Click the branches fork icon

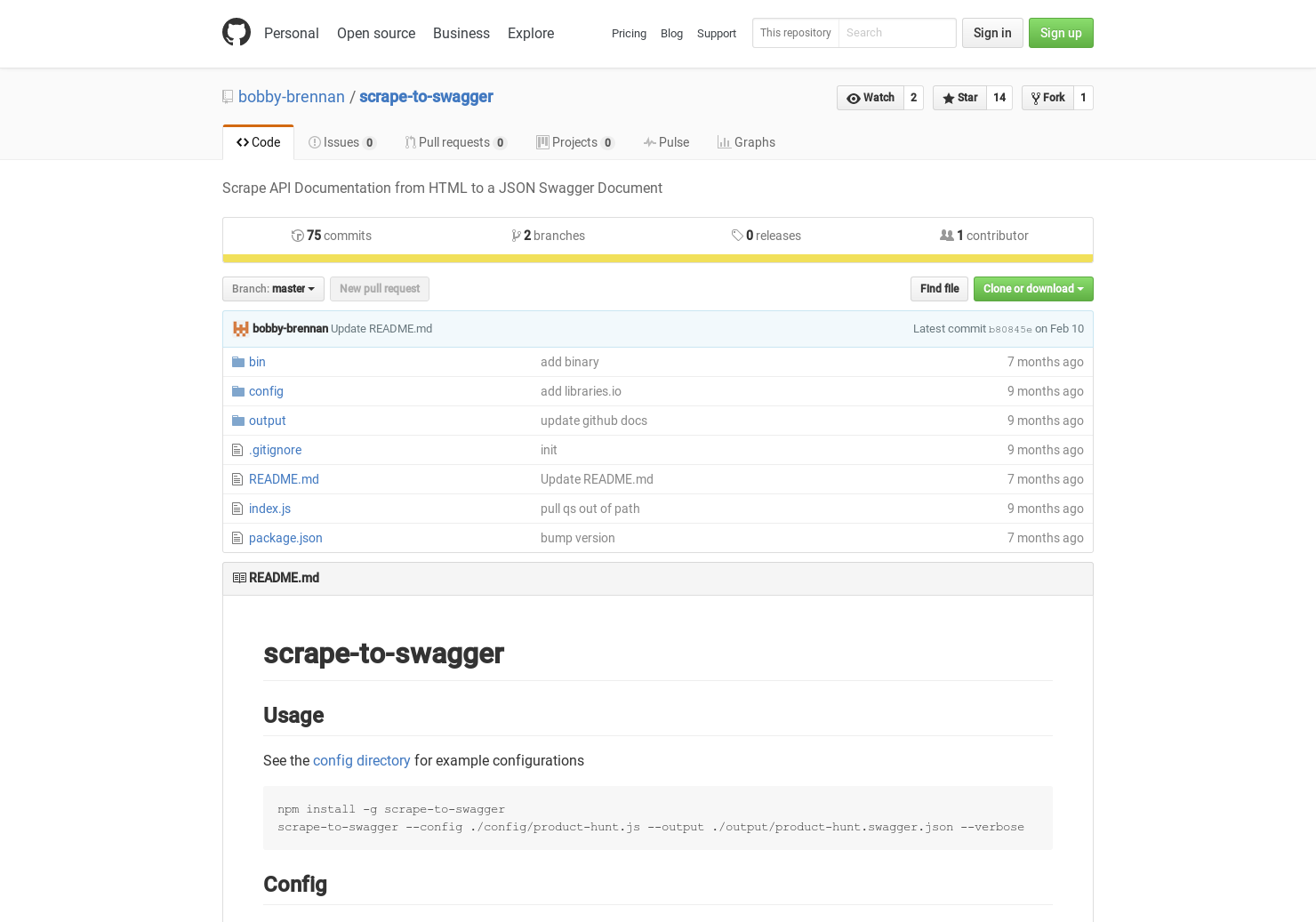coord(517,236)
